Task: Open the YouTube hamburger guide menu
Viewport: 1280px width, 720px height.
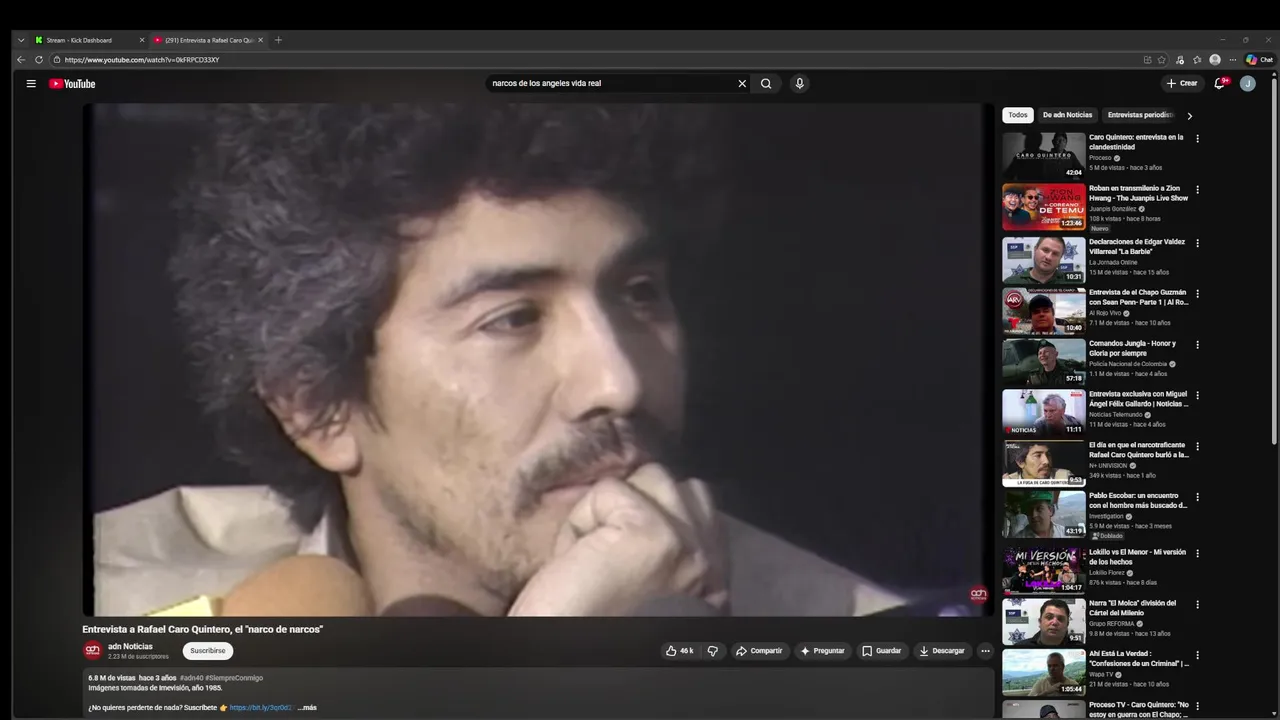Action: [31, 84]
